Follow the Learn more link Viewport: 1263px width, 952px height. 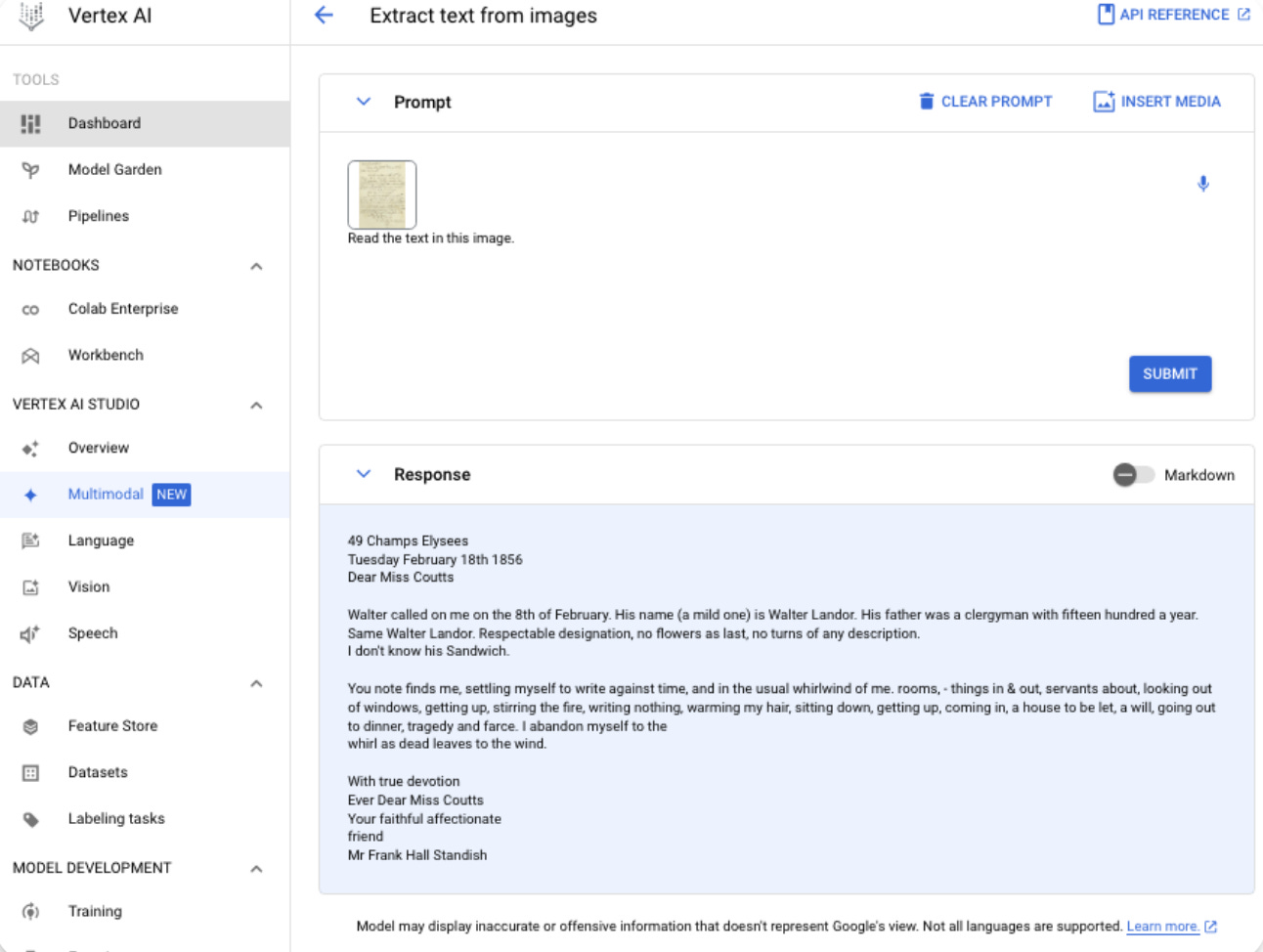coord(1162,927)
